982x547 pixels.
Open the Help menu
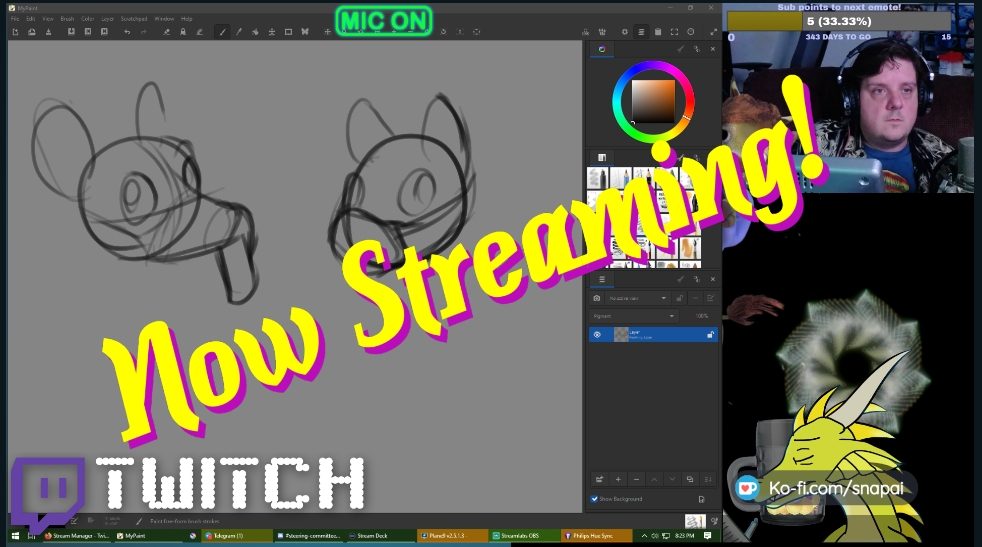187,19
